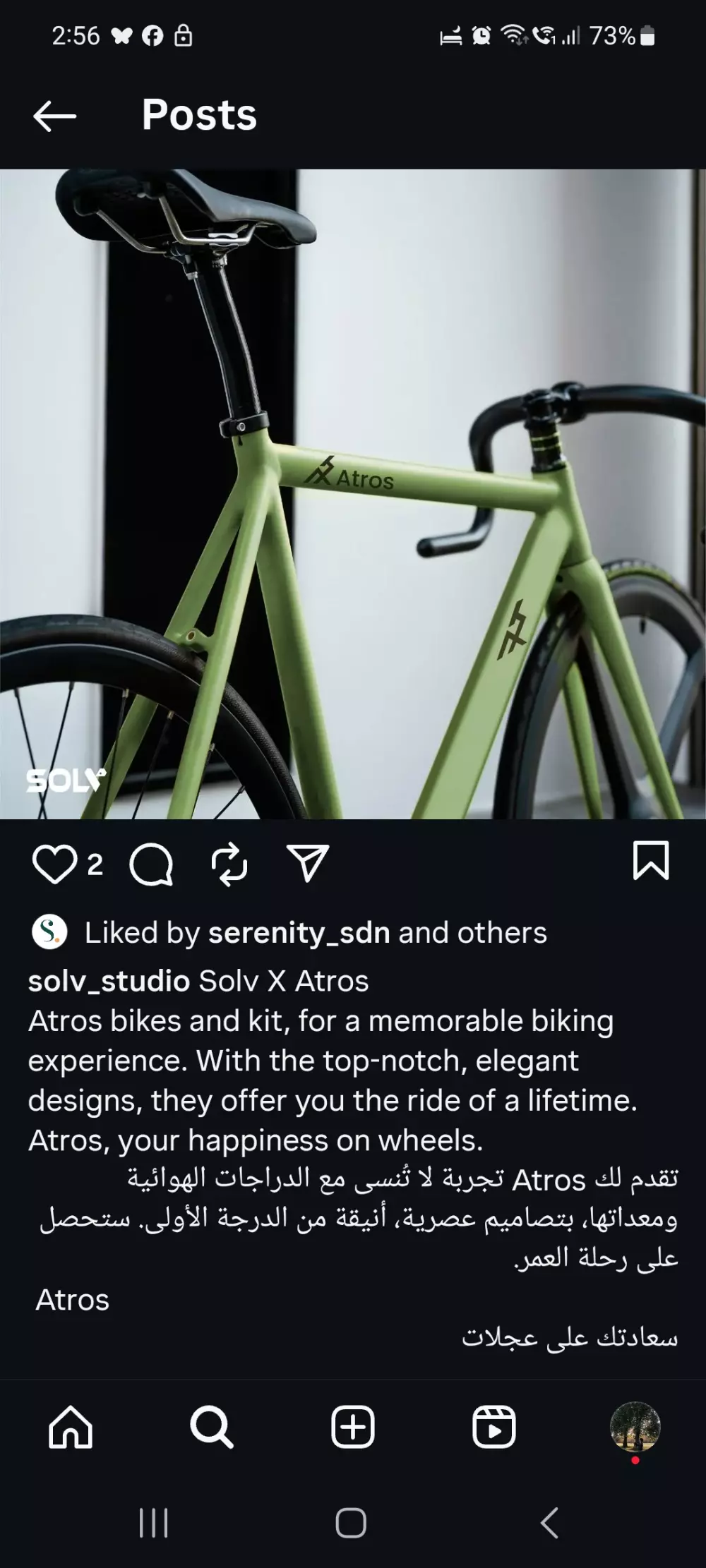
Task: Tap the small serenity_sdn liker avatar
Action: (x=49, y=932)
